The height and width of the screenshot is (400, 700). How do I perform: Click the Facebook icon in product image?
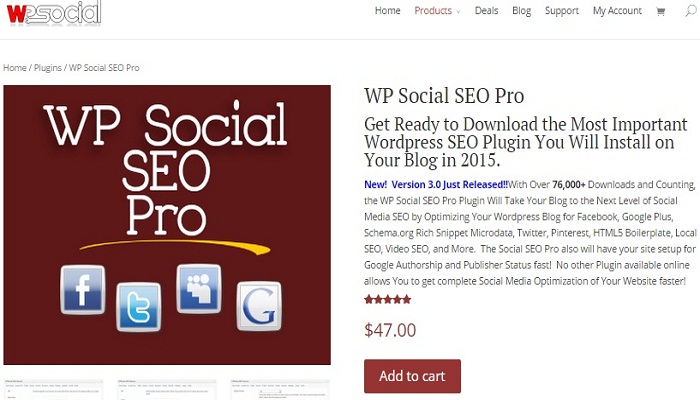pyautogui.click(x=83, y=290)
